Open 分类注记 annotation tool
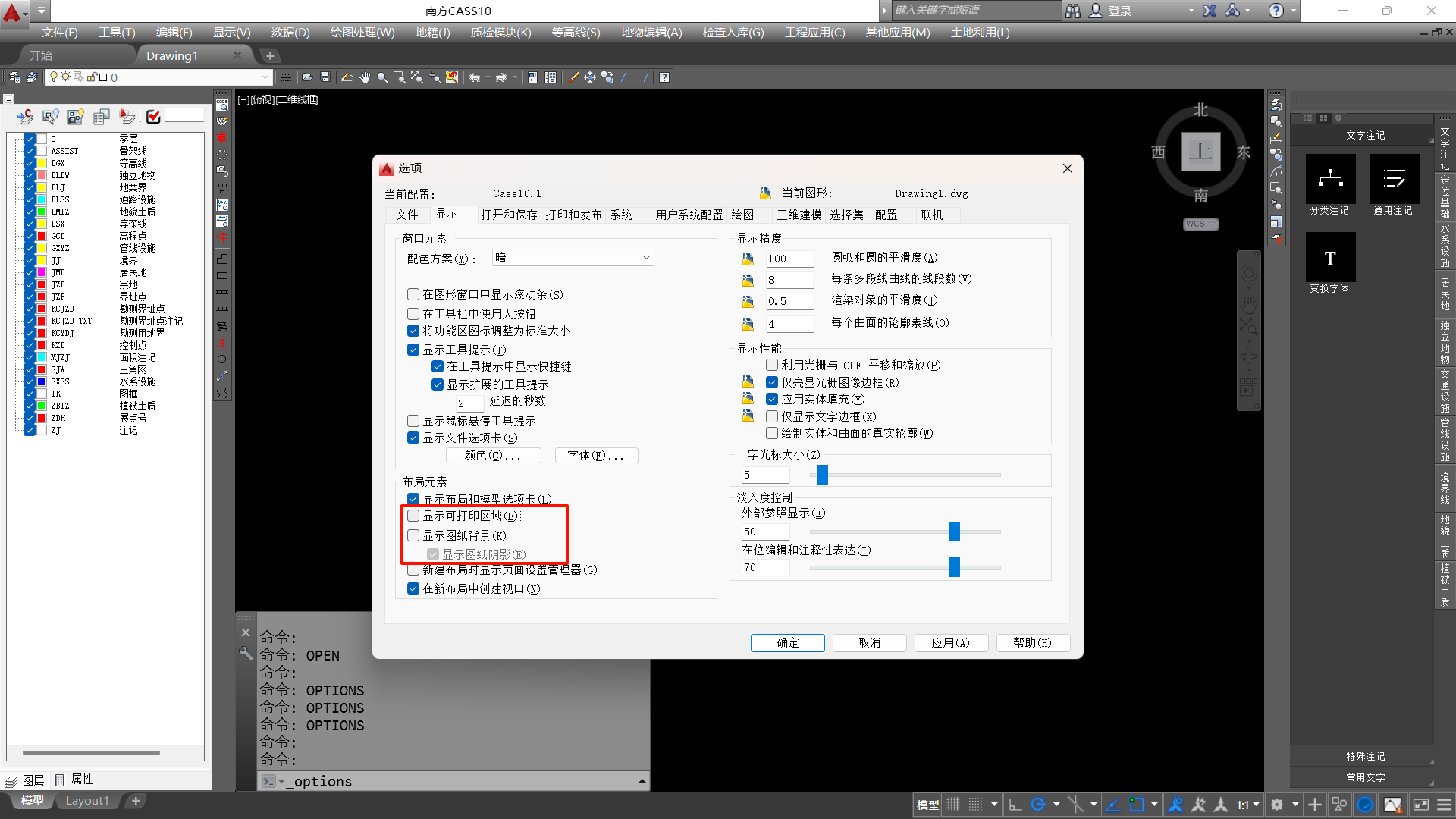The height and width of the screenshot is (819, 1456). 1330,180
